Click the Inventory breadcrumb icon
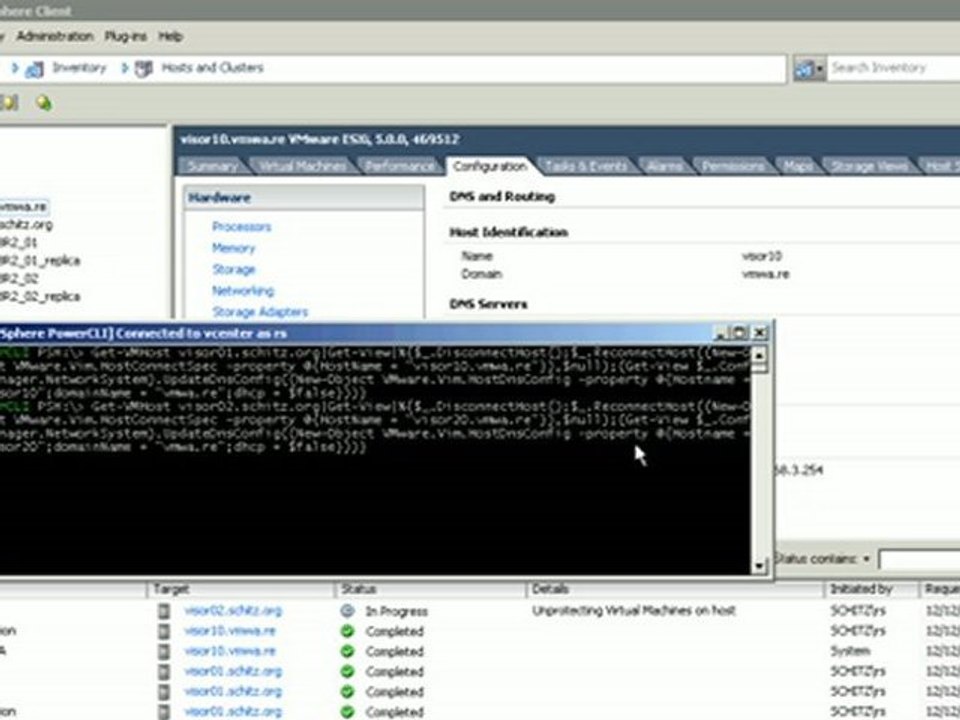This screenshot has width=960, height=720. click(34, 69)
